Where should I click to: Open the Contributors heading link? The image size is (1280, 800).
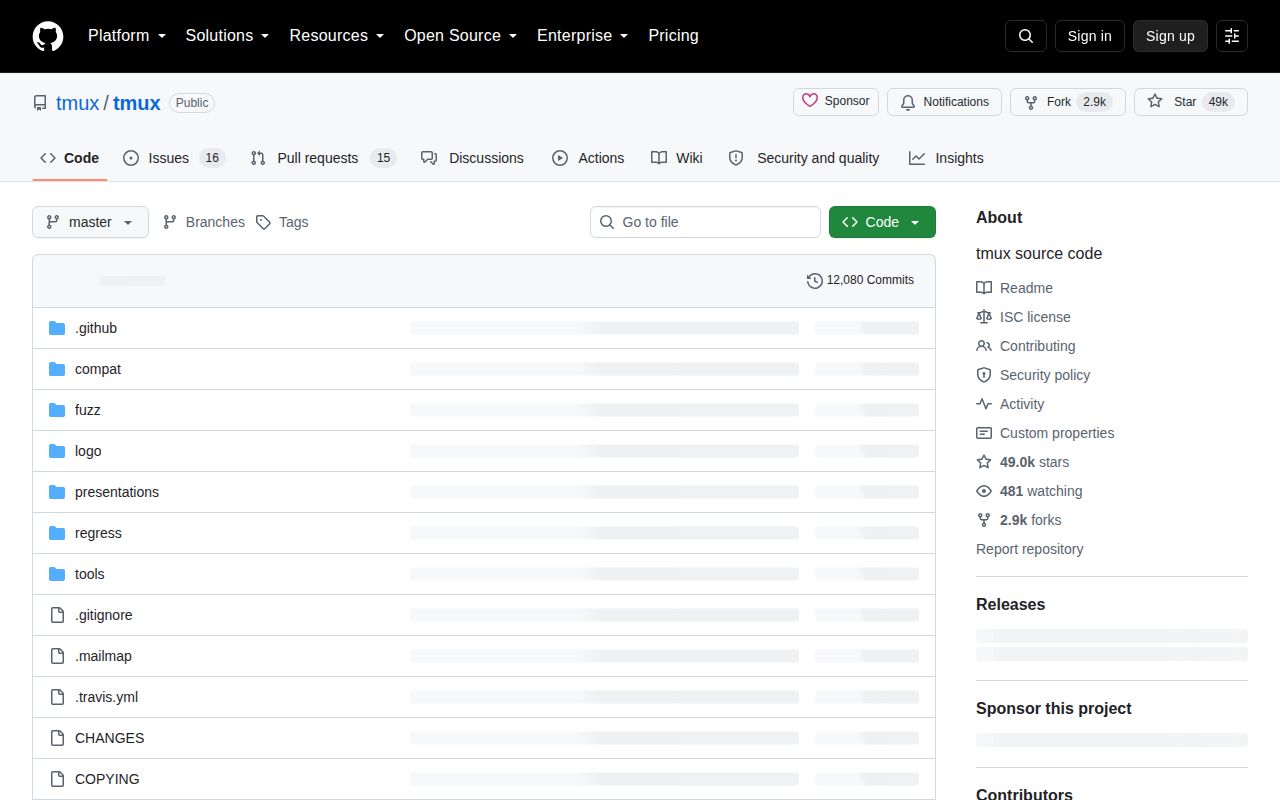tap(1024, 794)
